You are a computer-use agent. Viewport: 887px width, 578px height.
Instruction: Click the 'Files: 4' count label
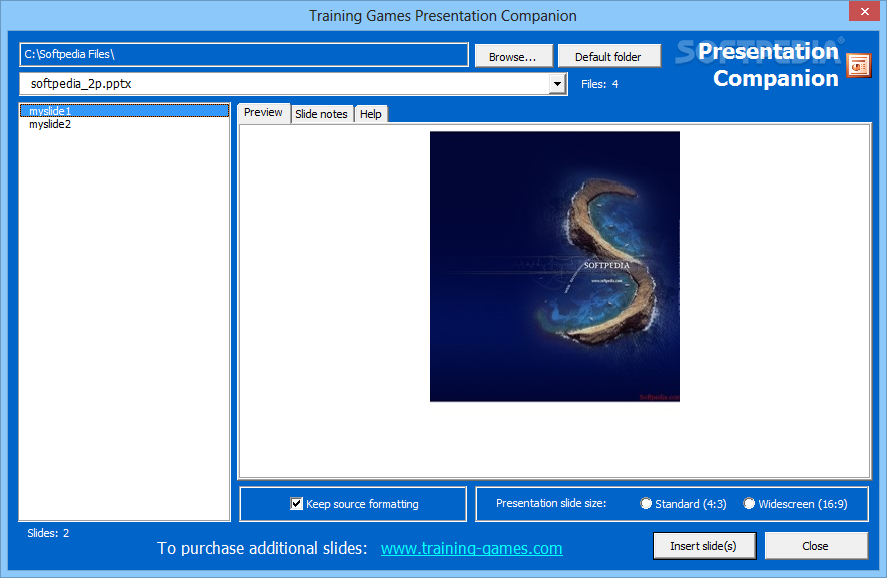coord(600,84)
